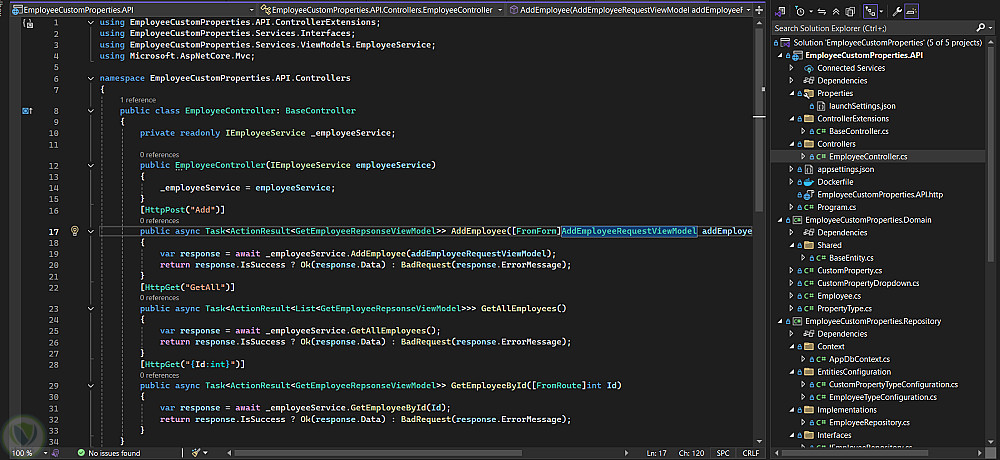Sync with Active Document in Solution Explorer
1000x460 pixels.
pos(822,11)
